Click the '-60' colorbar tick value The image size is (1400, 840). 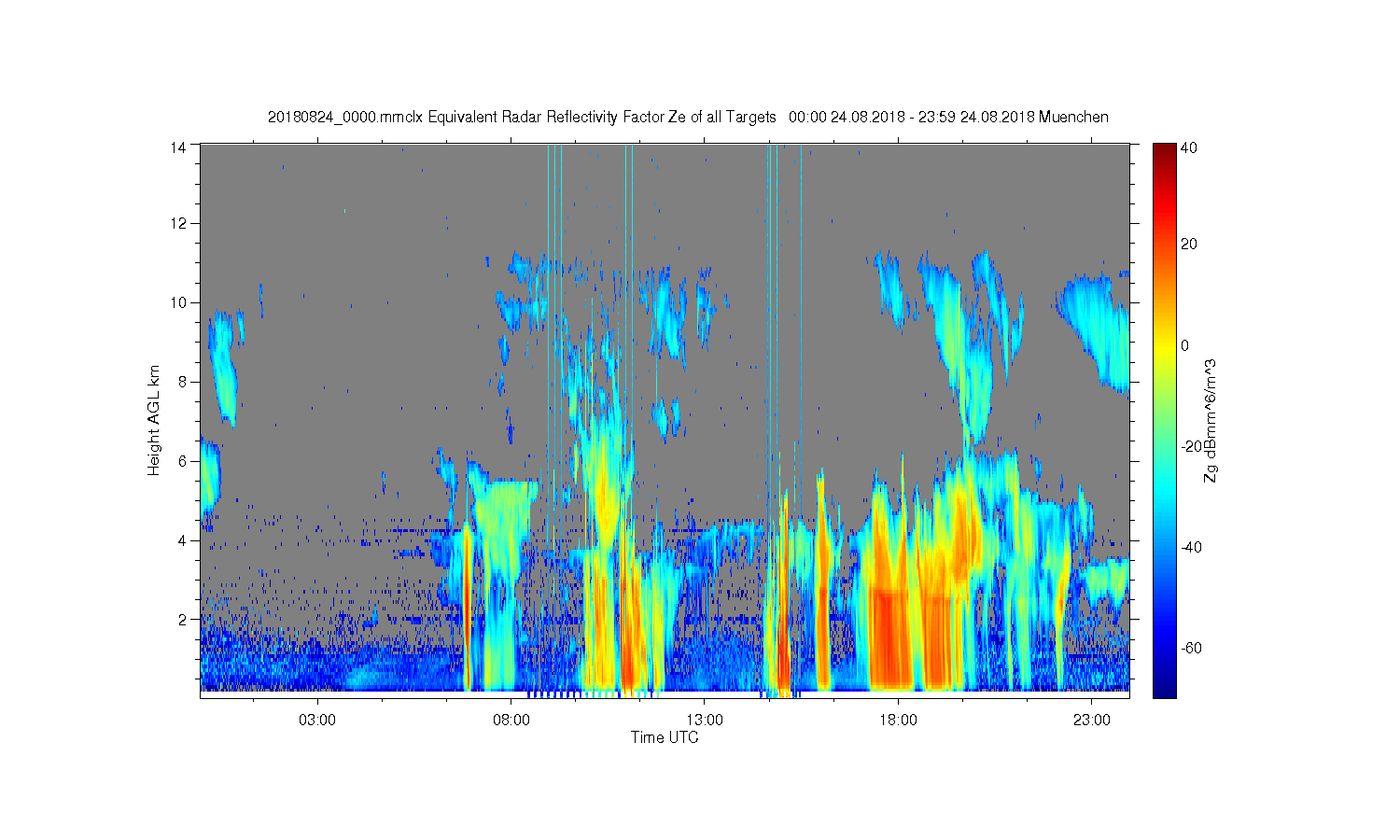1191,648
